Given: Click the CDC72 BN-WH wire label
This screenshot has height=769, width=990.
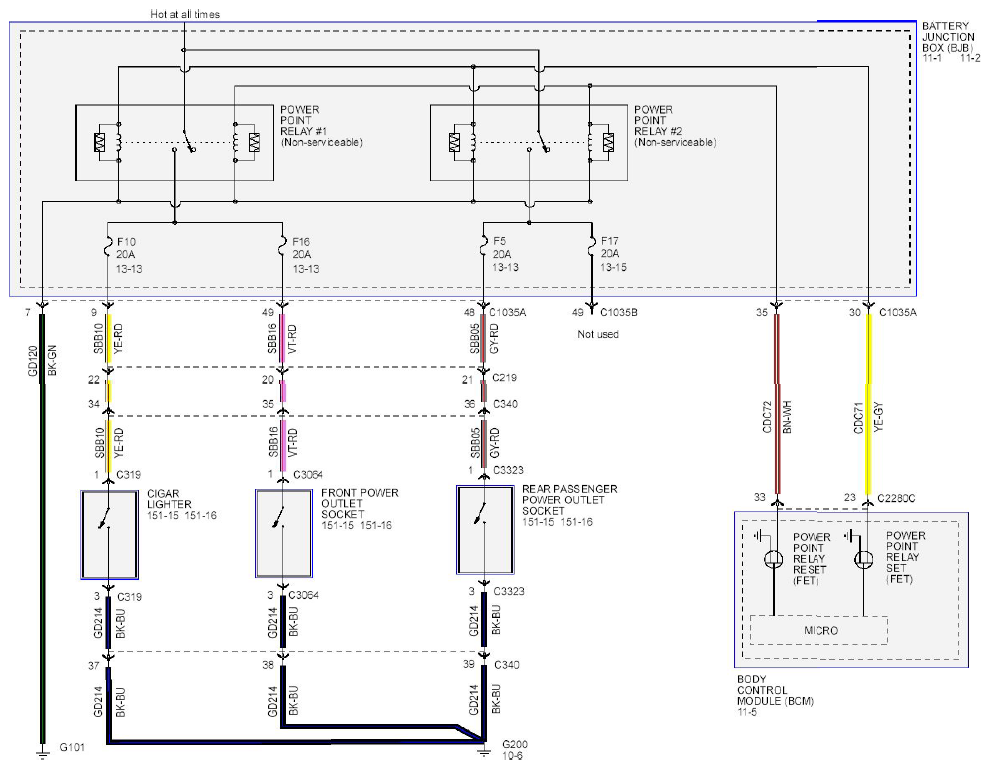Looking at the screenshot, I should (777, 417).
